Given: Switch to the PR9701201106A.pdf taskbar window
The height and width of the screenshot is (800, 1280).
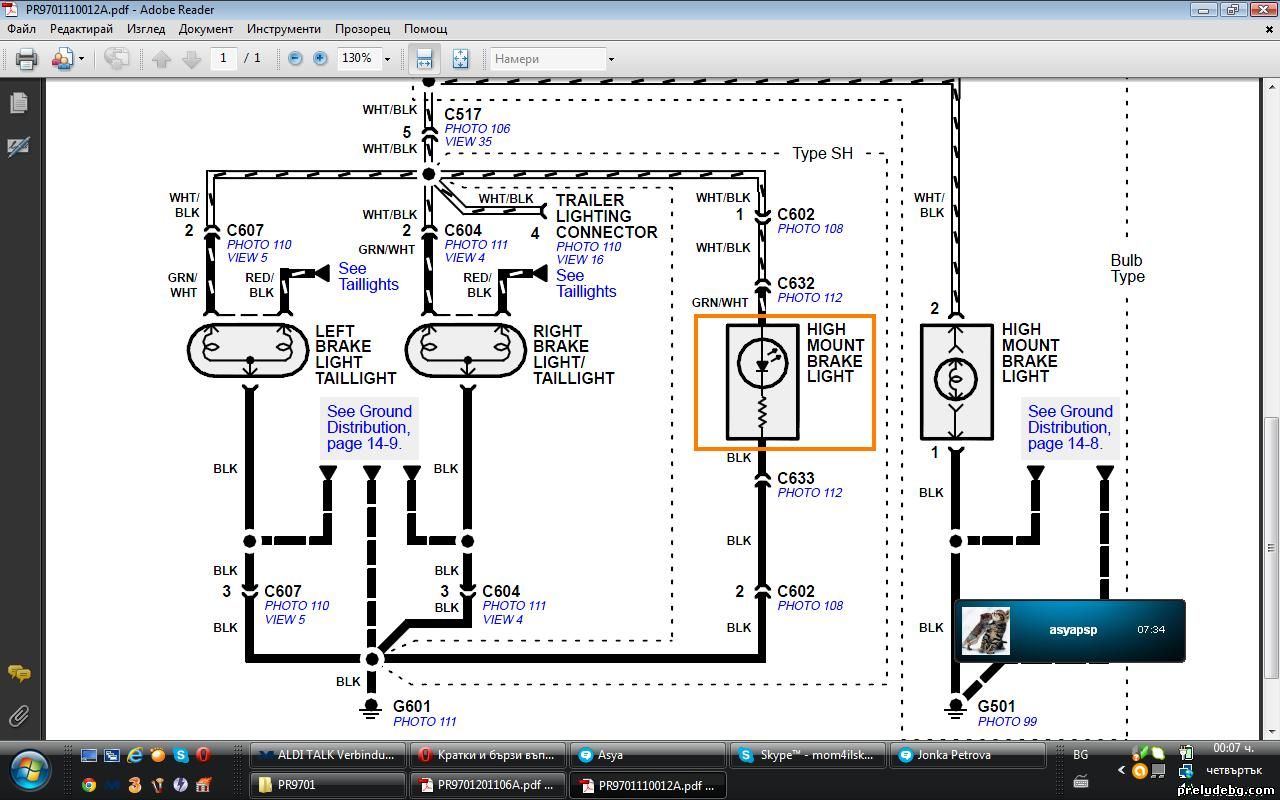Looking at the screenshot, I should [x=487, y=785].
